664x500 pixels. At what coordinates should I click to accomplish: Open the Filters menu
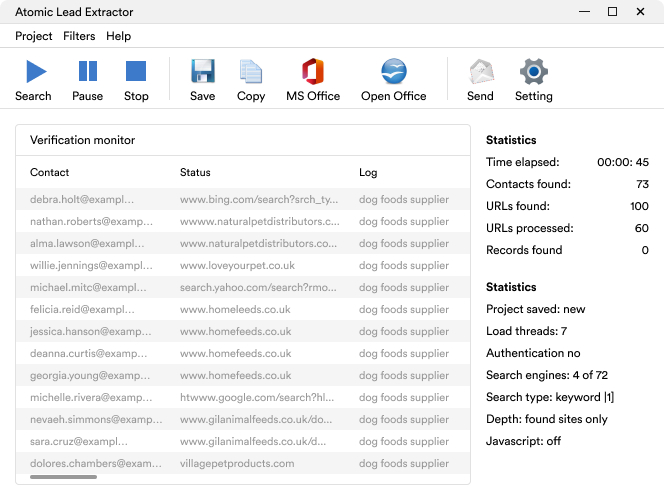coord(79,36)
